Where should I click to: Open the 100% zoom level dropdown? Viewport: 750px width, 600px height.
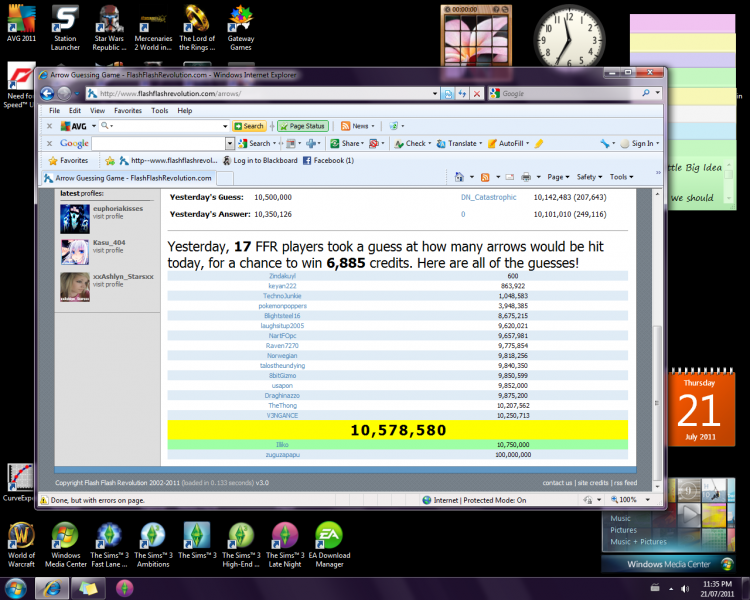pos(648,500)
